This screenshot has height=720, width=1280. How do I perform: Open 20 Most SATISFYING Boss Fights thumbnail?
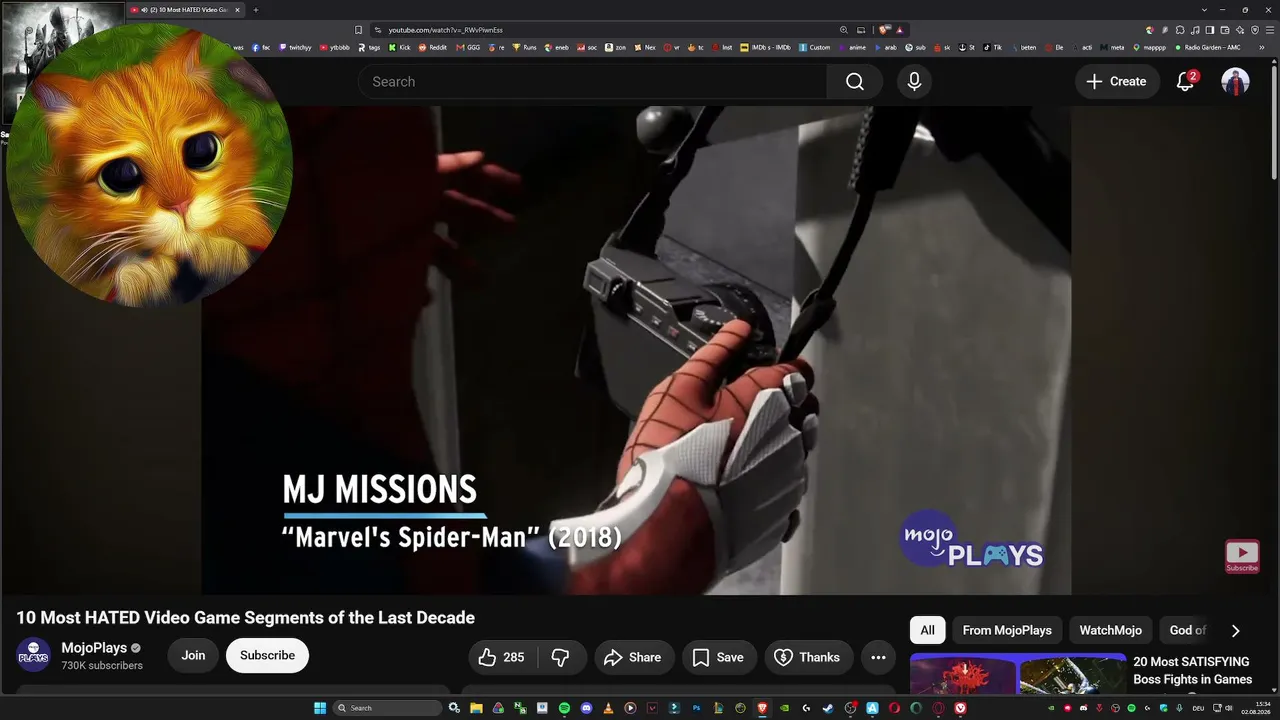[1018, 674]
